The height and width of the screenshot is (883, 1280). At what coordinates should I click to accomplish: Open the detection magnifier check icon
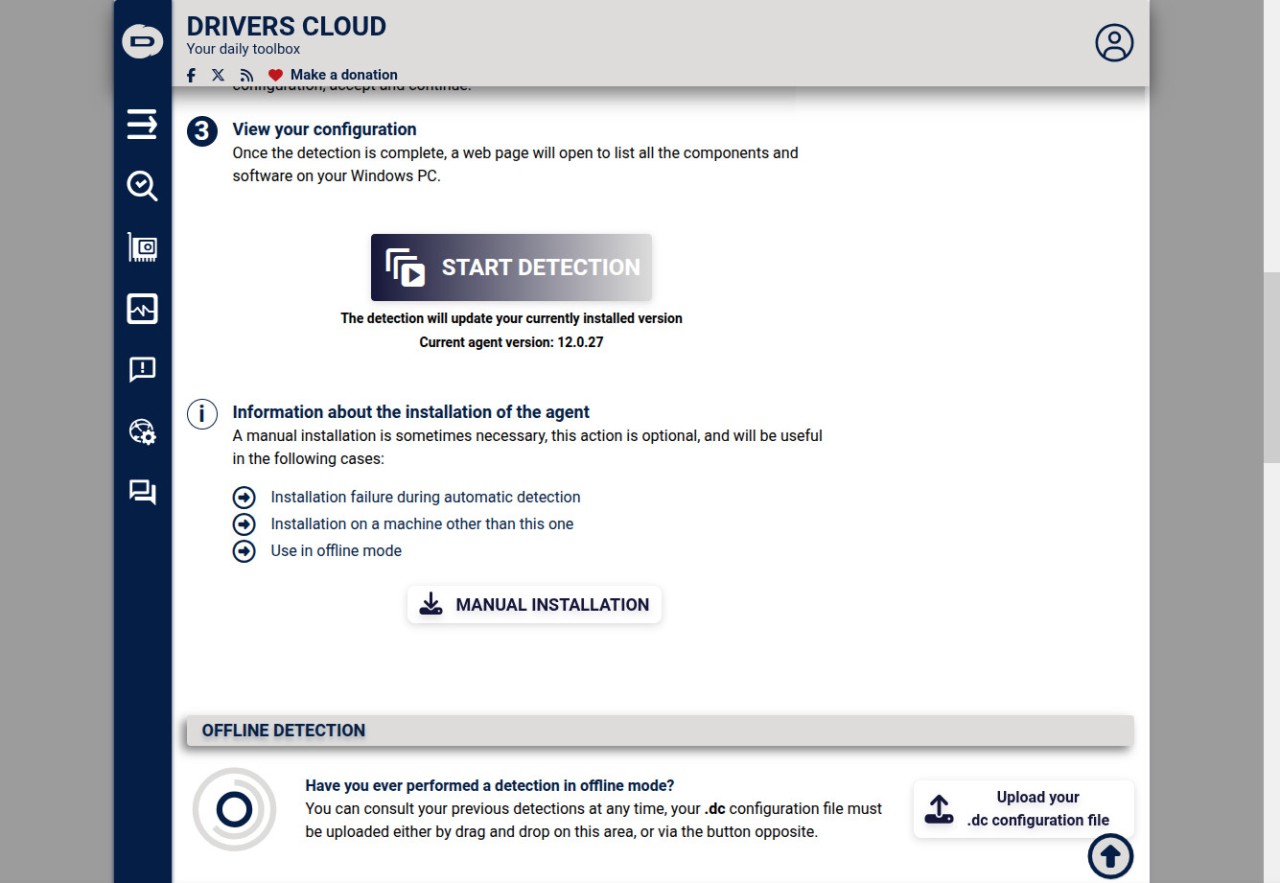click(x=142, y=185)
